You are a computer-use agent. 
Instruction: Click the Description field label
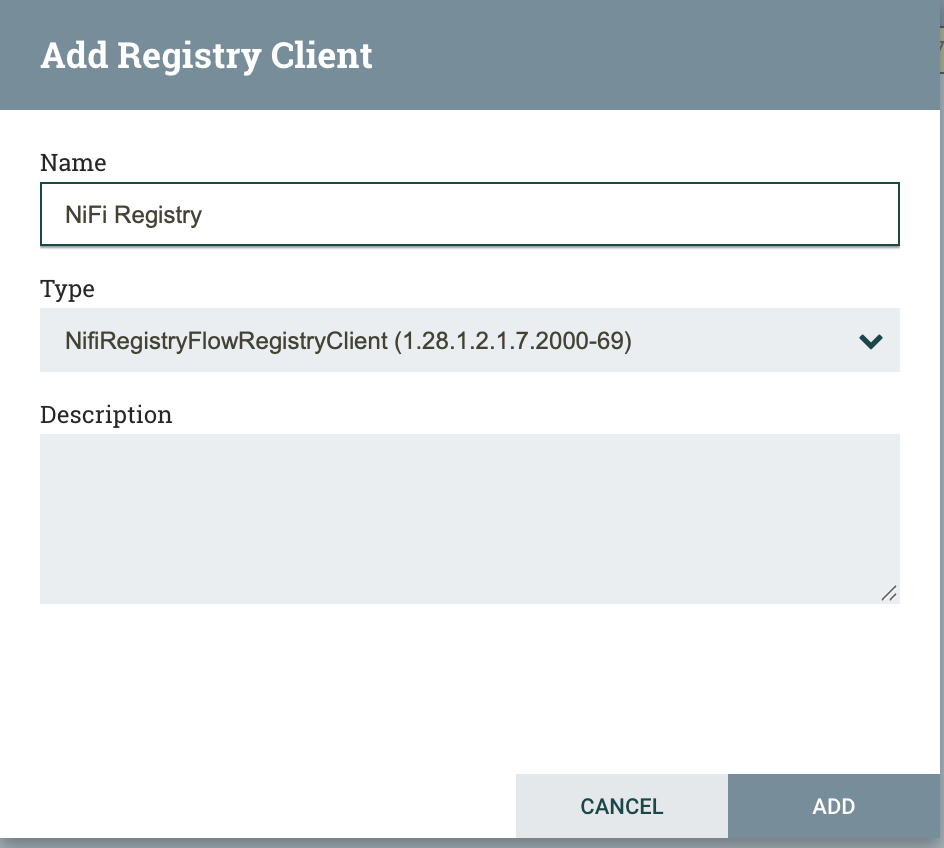point(106,414)
